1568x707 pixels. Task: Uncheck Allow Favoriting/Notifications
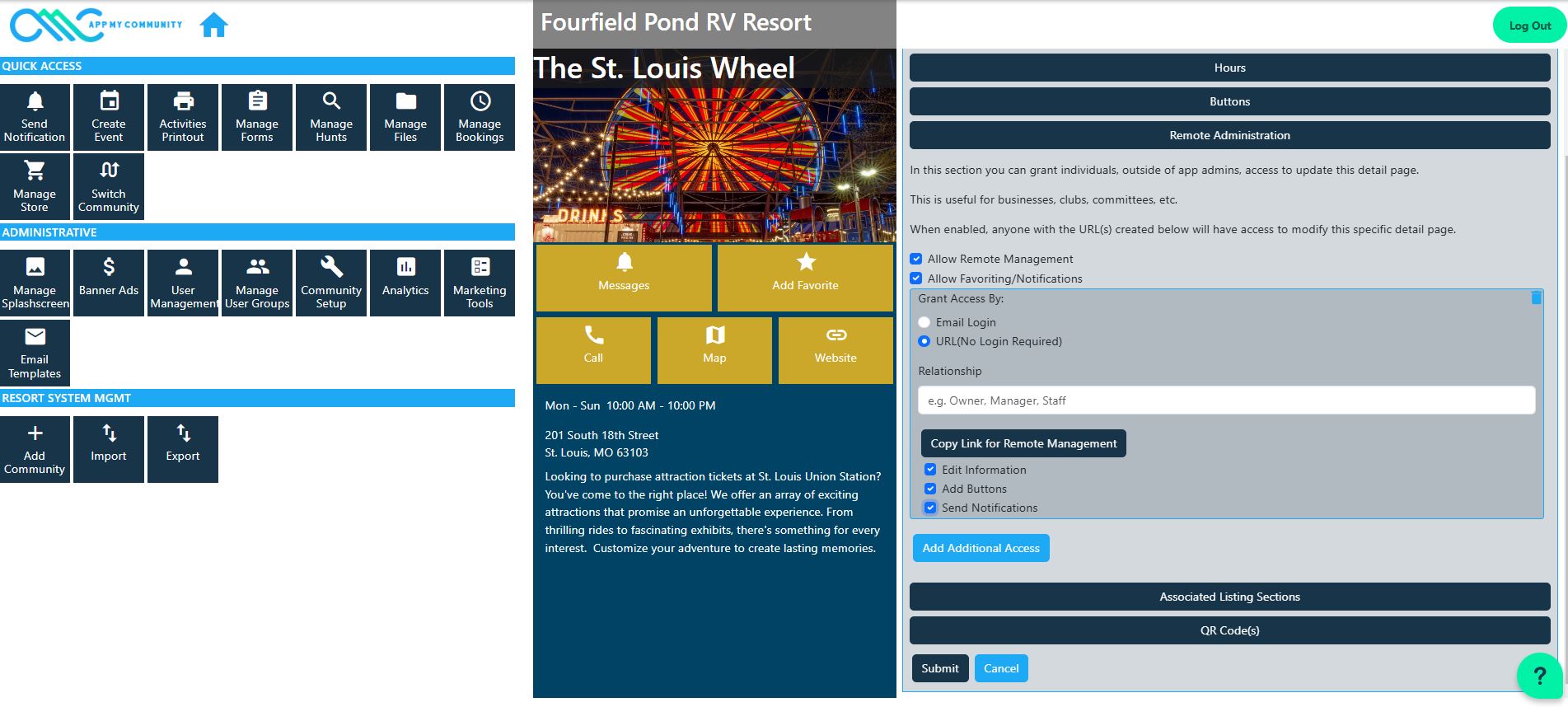point(916,279)
